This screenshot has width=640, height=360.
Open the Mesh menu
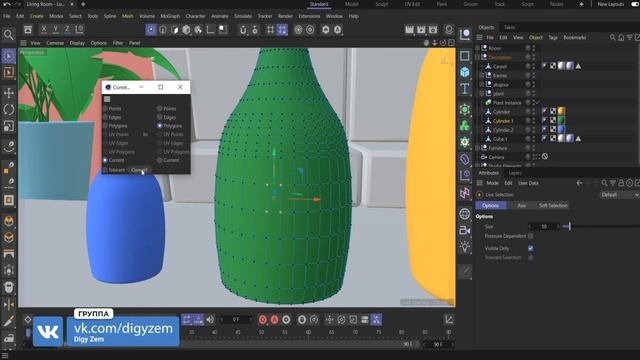(128, 16)
